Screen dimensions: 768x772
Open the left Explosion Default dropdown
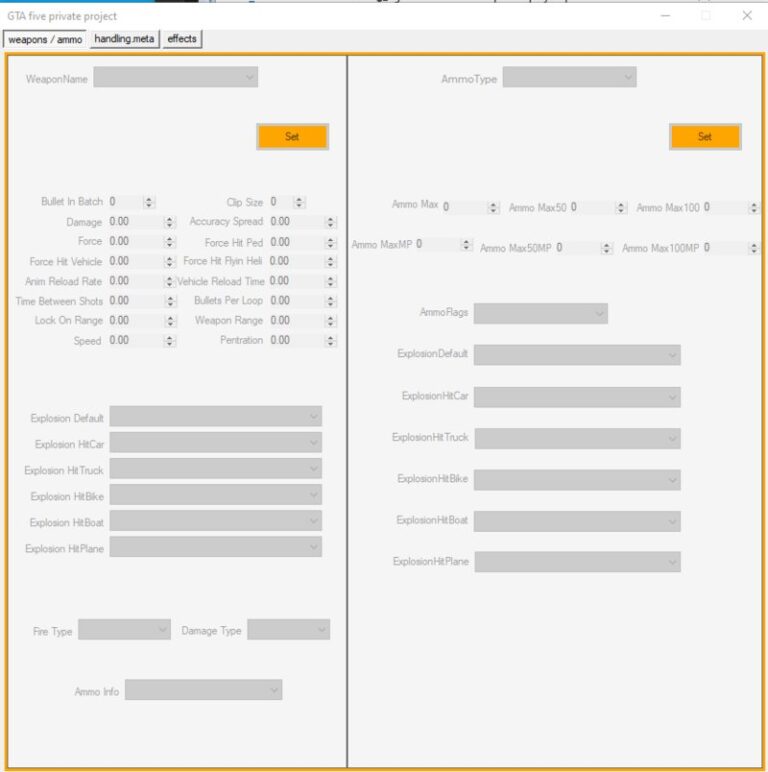coord(215,417)
